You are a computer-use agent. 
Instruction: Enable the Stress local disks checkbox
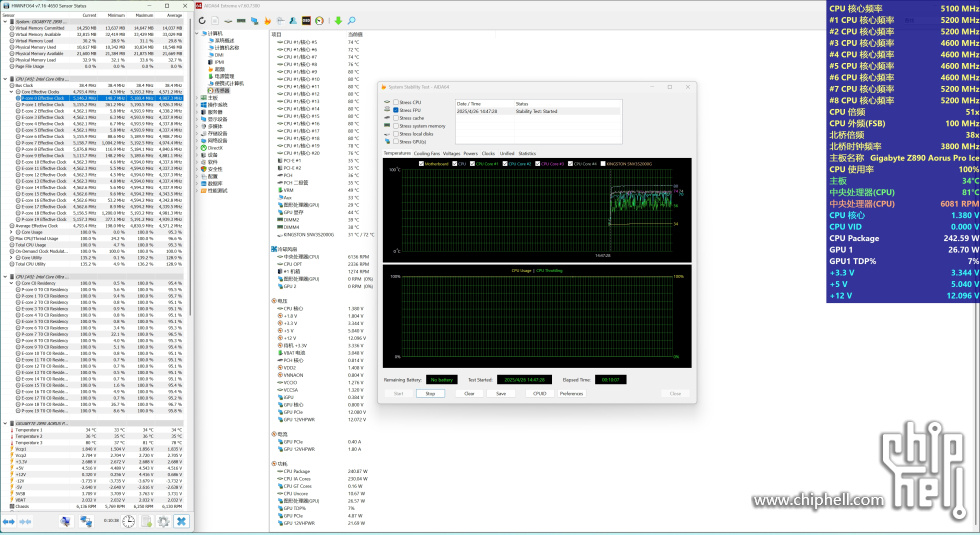tap(396, 134)
